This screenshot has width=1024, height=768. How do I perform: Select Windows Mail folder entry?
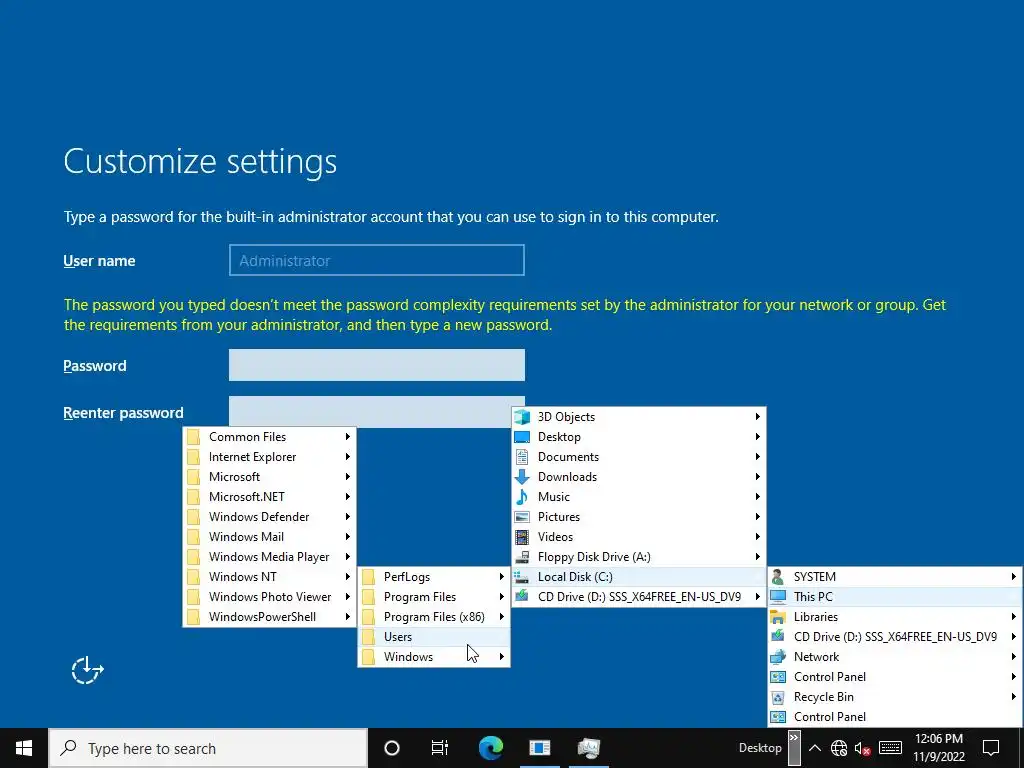tap(269, 537)
